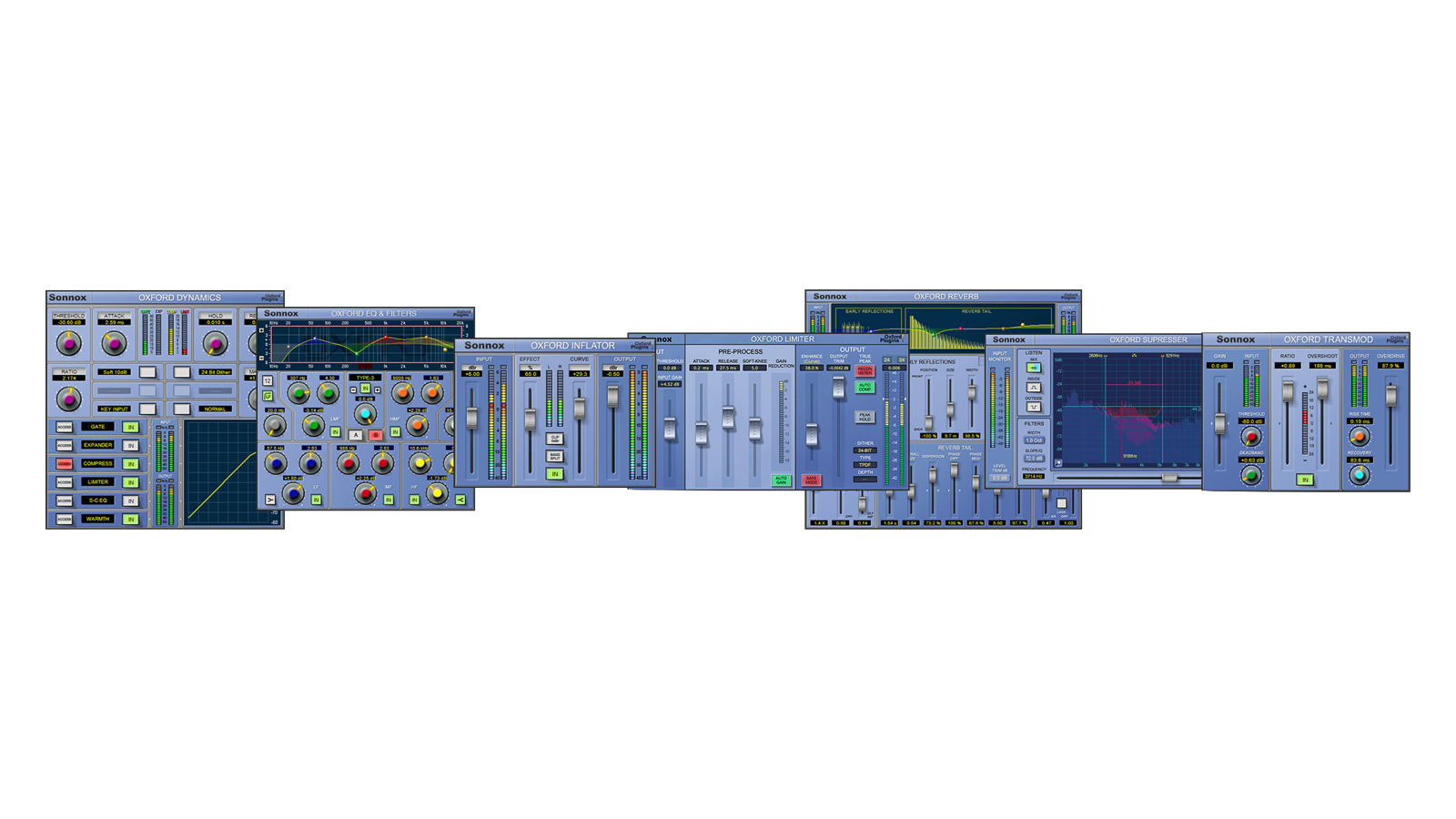Toggle the Oxford Inflator IN button

(554, 473)
